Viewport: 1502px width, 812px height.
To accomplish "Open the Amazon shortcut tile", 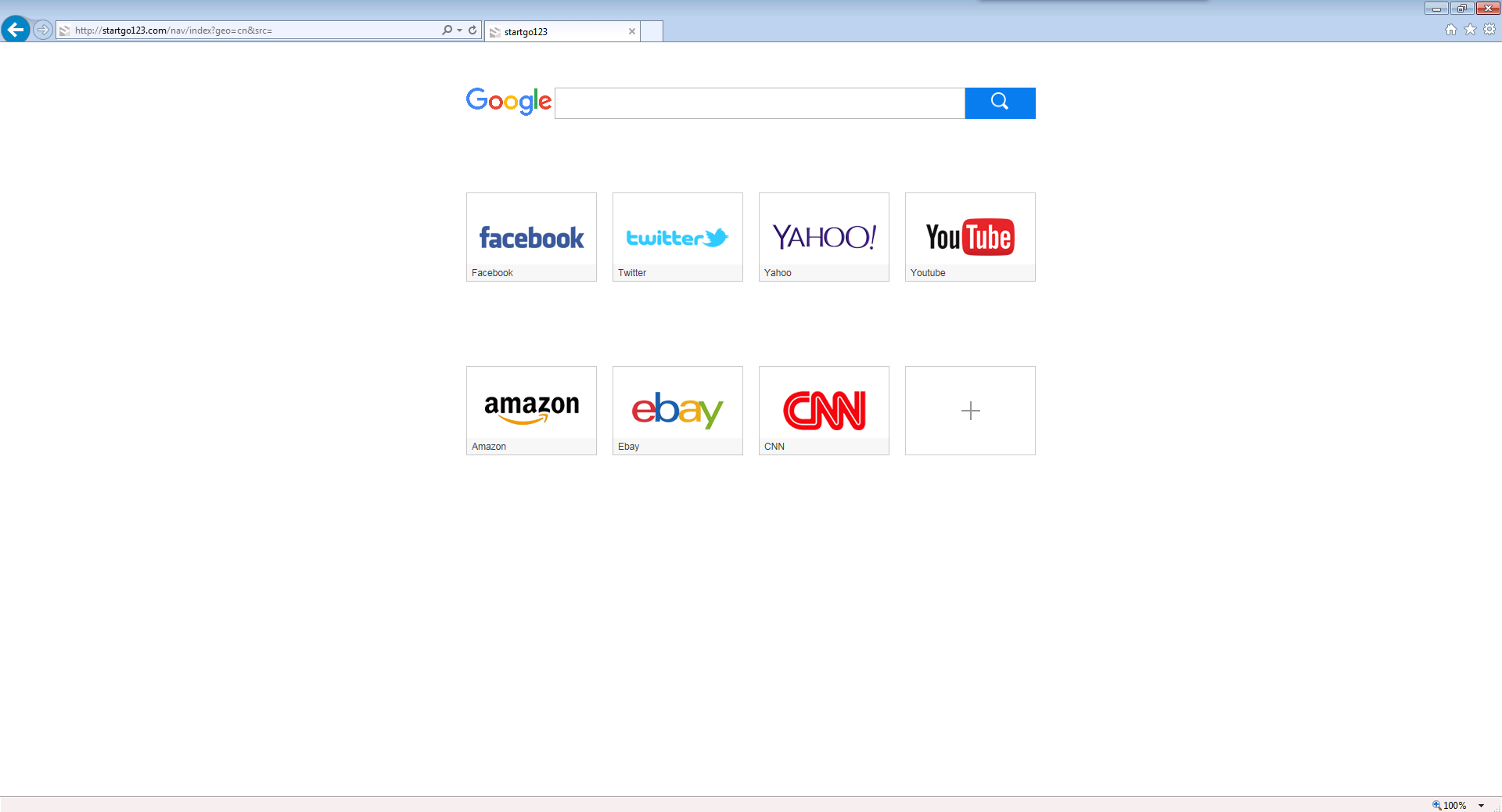I will pos(531,411).
